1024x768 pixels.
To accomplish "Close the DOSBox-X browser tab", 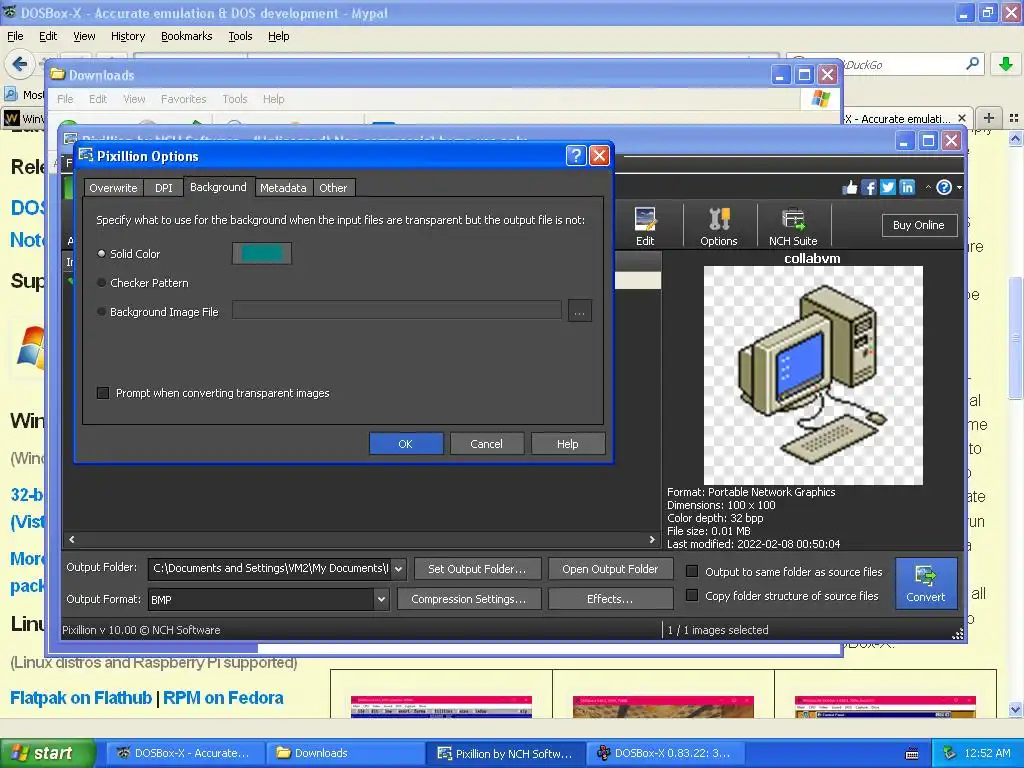I will tap(961, 118).
